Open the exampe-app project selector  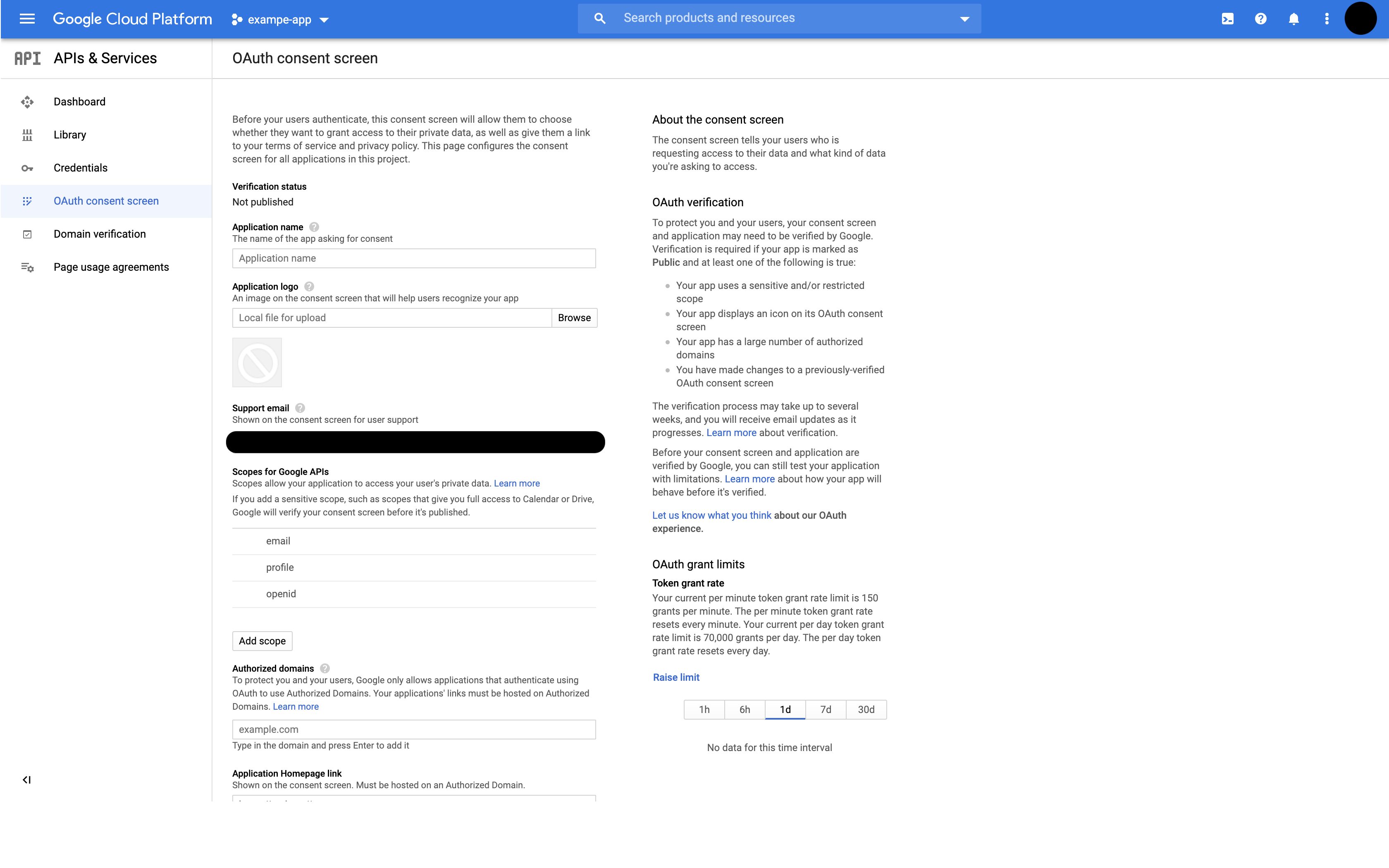tap(280, 19)
